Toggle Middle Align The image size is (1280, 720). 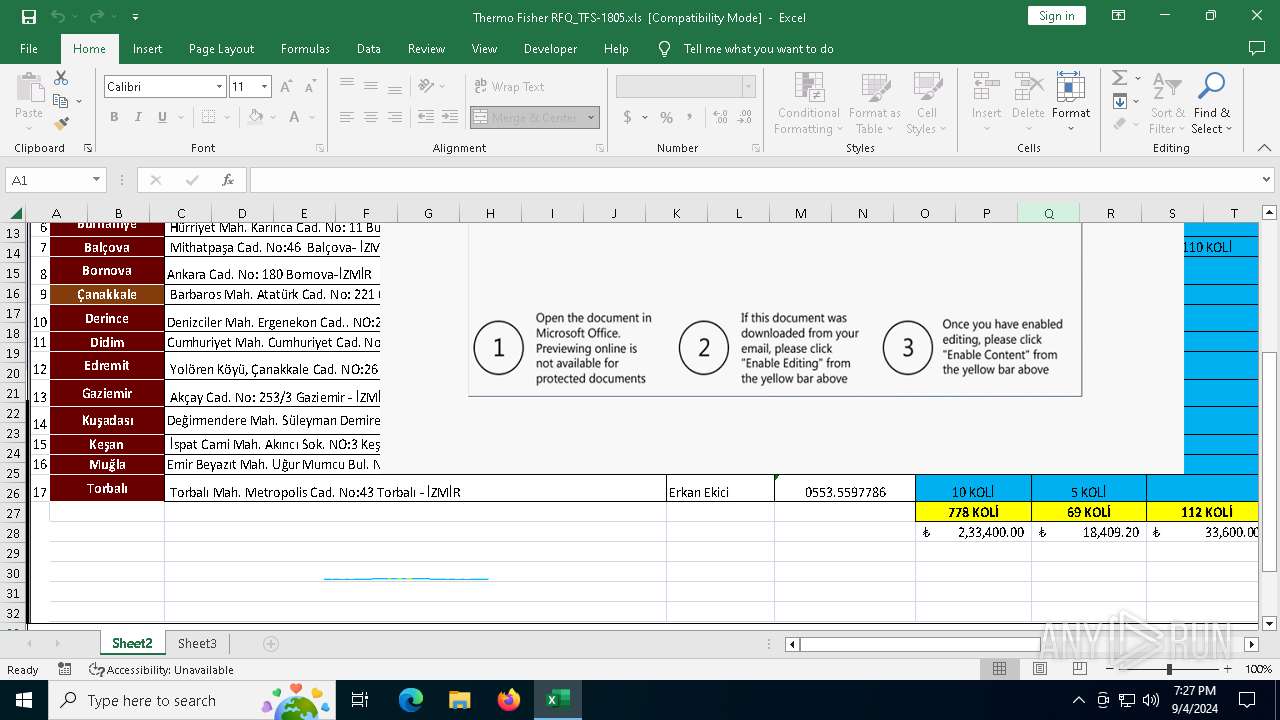371,86
